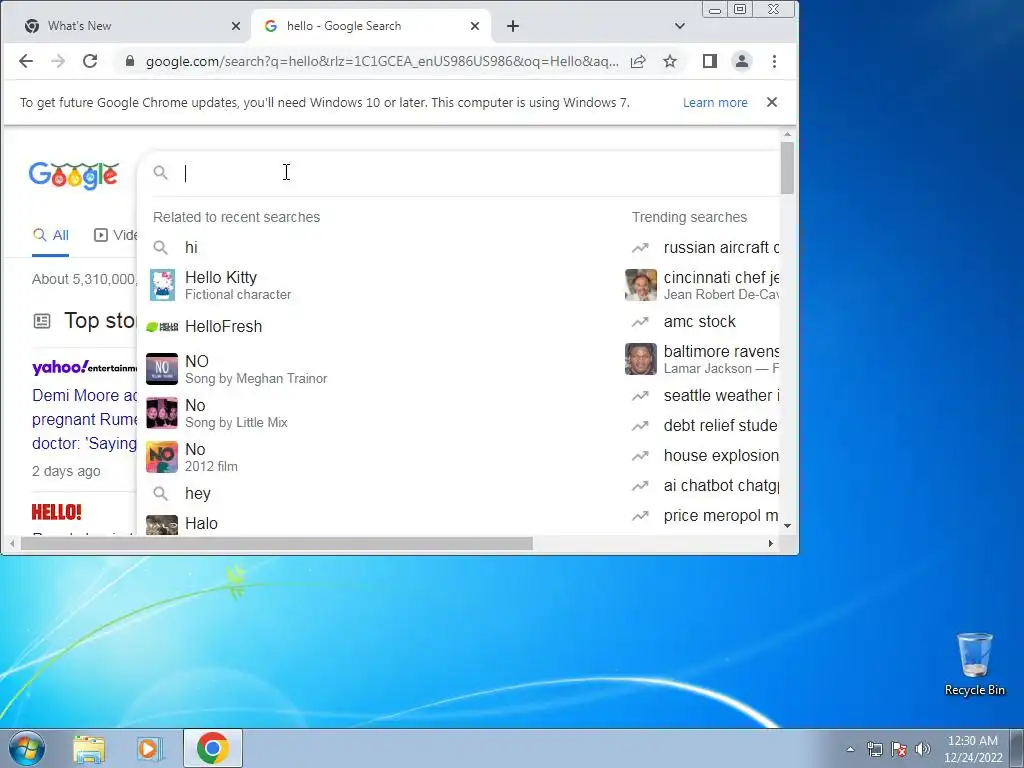This screenshot has height=768, width=1024.
Task: Select the Videos results tab
Action: [116, 235]
